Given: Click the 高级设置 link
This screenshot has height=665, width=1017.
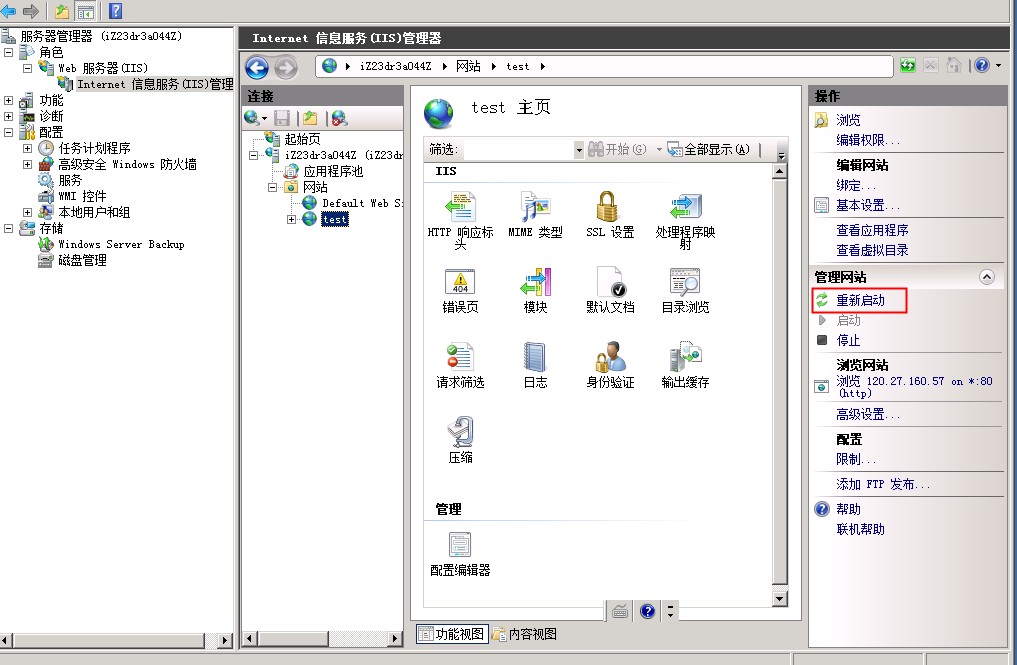Looking at the screenshot, I should coord(868,414).
